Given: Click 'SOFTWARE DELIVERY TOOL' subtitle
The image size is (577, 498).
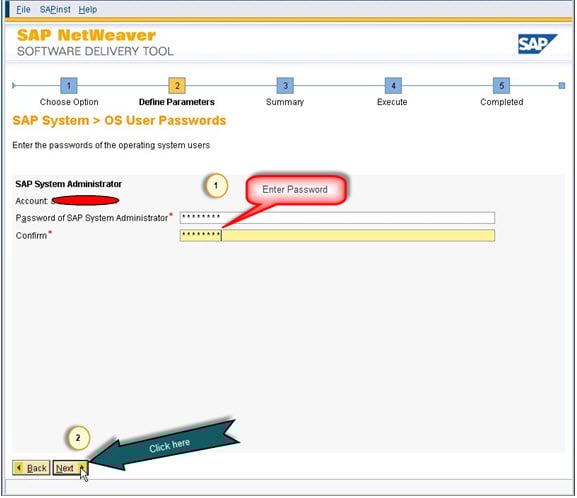Looking at the screenshot, I should point(95,52).
